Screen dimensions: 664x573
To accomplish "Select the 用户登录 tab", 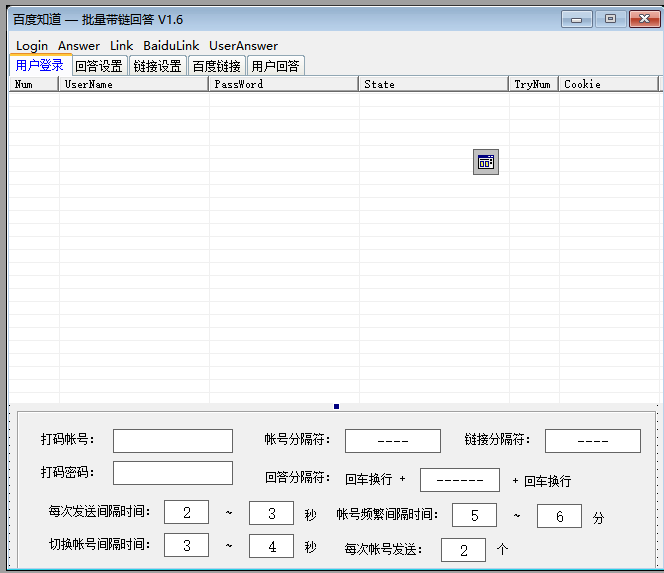I will tap(40, 65).
